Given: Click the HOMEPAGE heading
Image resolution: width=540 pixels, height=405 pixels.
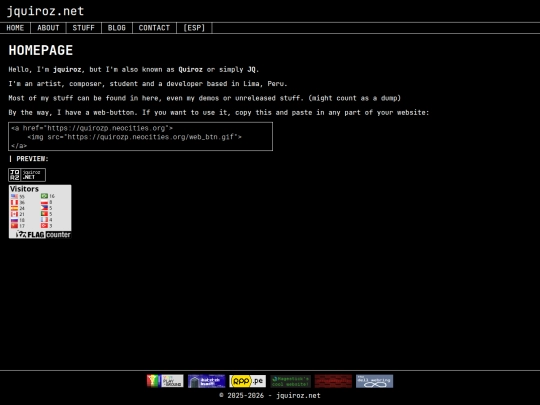Looking at the screenshot, I should tap(41, 51).
